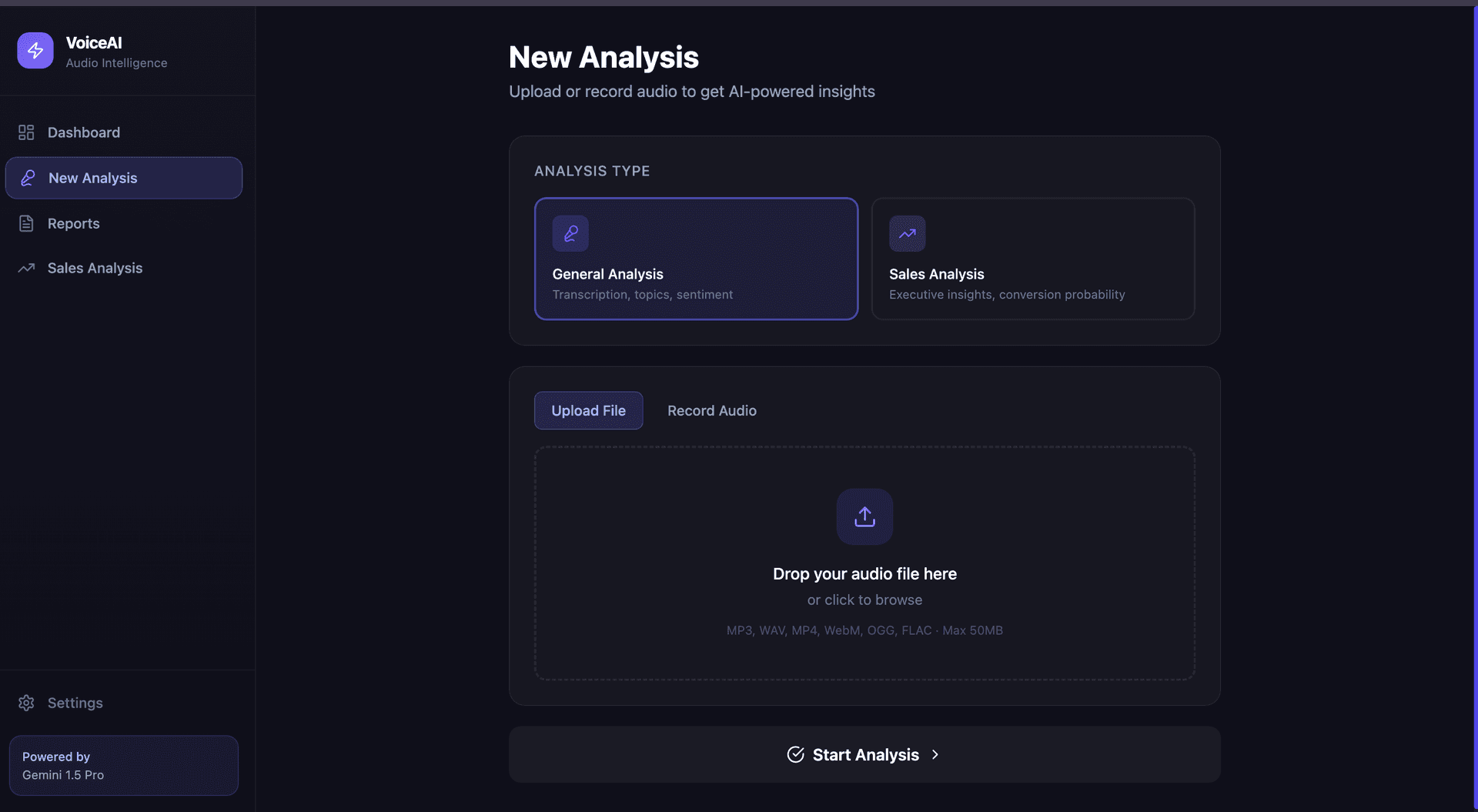Viewport: 1478px width, 812px height.
Task: Click 'Transcription, topics, sentiment' description
Action: pyautogui.click(x=642, y=295)
